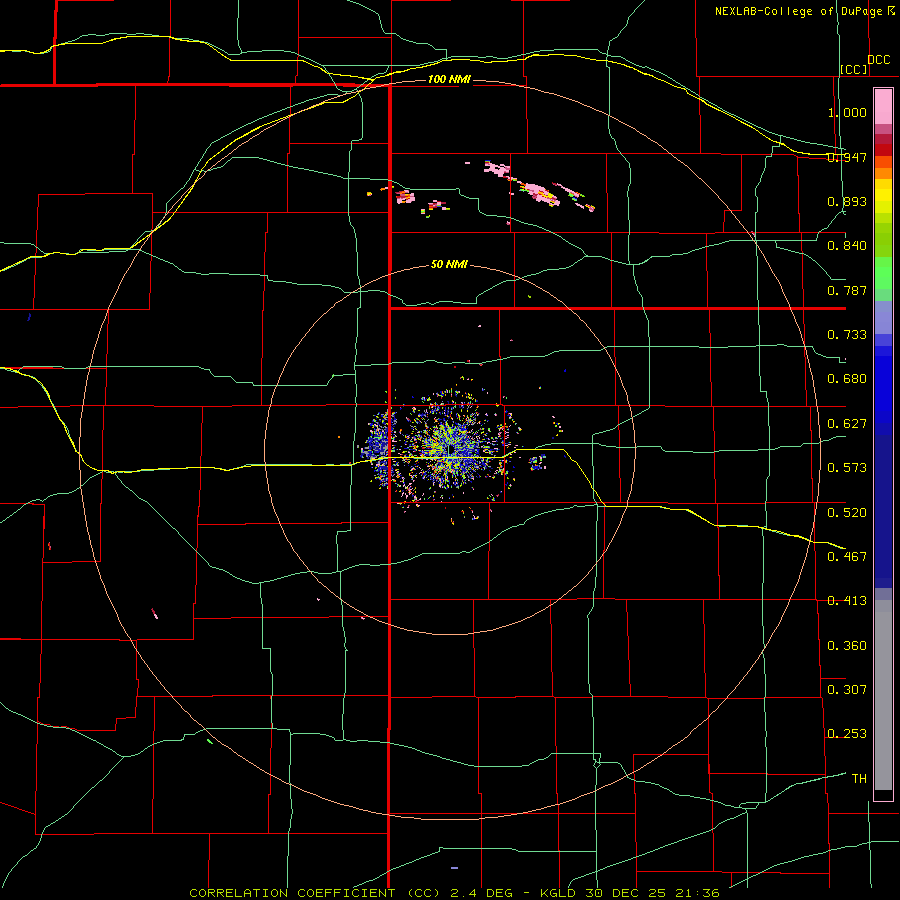The height and width of the screenshot is (900, 900).
Task: Select the 0.360 scale value
Action: [x=847, y=646]
